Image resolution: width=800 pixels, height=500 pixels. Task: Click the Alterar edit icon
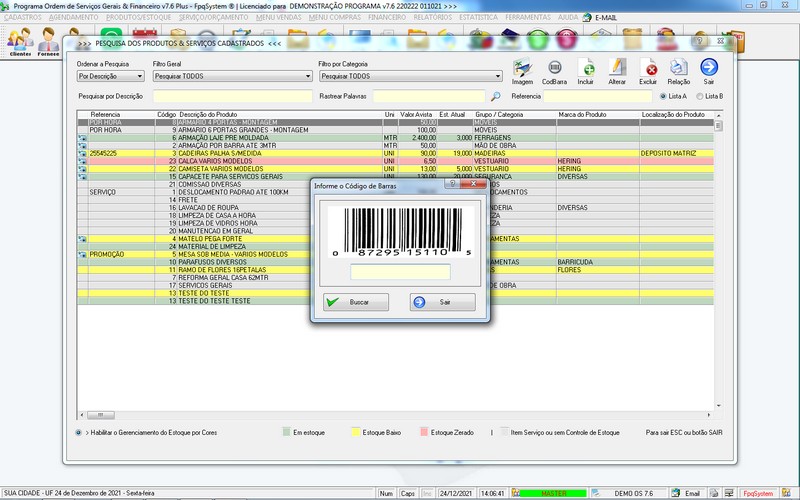(x=617, y=69)
